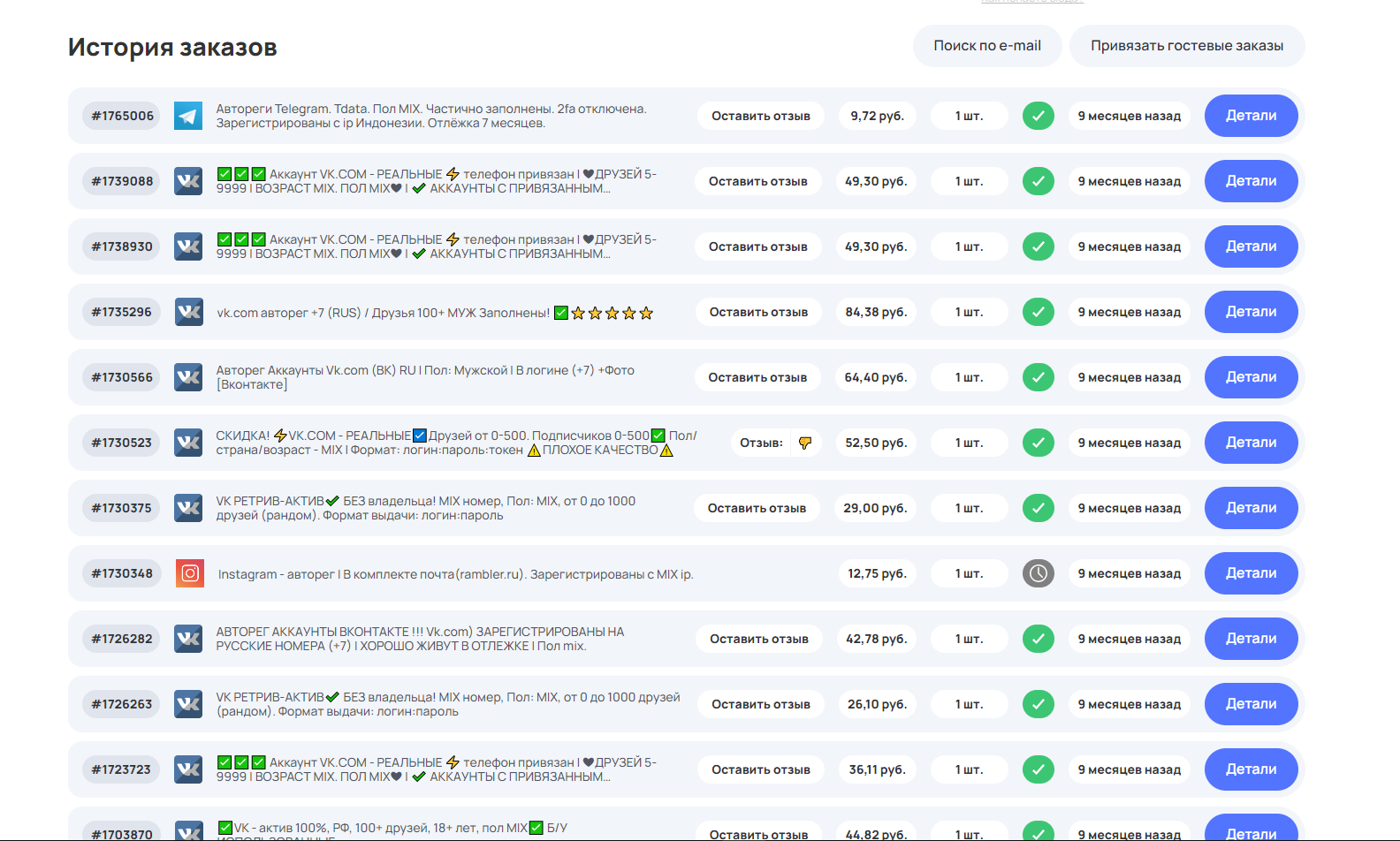Select the green checkmark on order #1738930
The width and height of the screenshot is (1400, 841).
(x=1039, y=246)
